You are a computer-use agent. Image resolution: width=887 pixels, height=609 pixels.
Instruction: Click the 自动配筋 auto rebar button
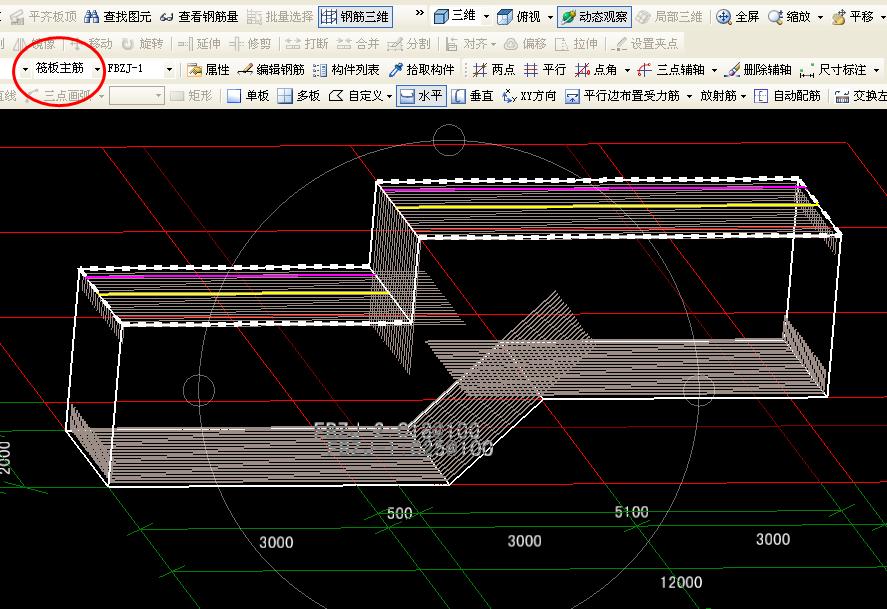coord(787,96)
